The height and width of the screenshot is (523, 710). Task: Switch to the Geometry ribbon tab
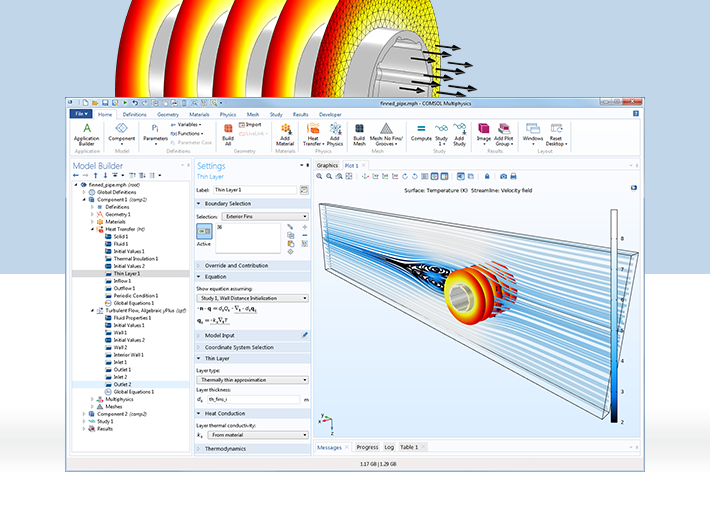pos(168,115)
